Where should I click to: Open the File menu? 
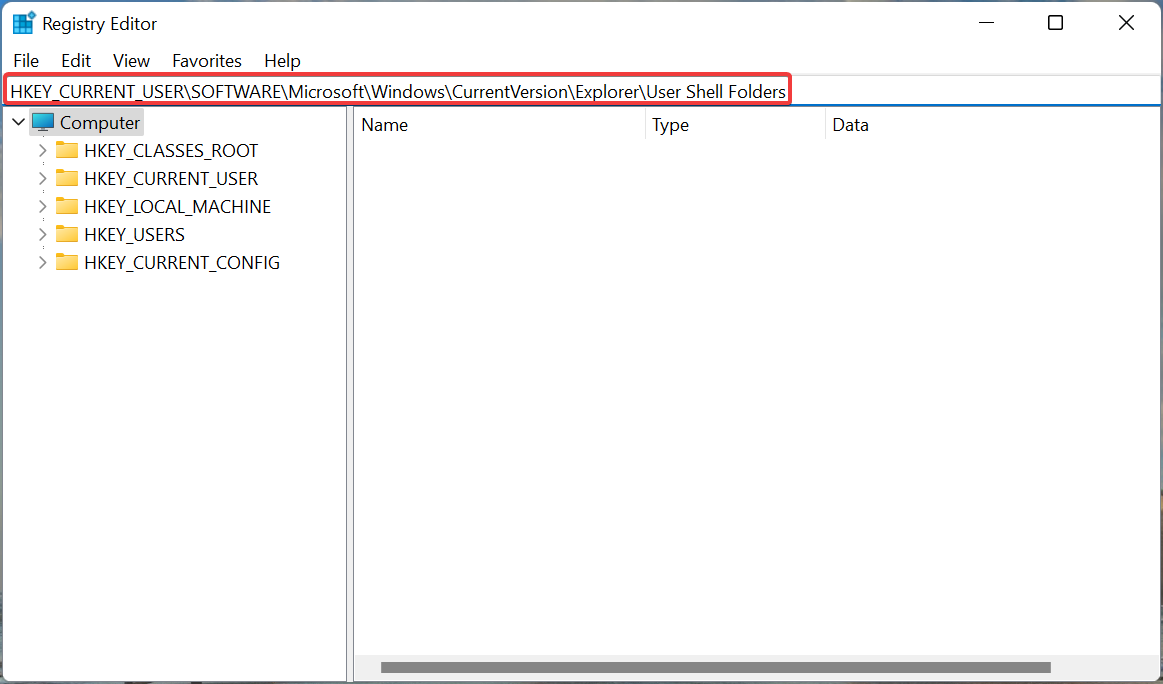[x=26, y=61]
